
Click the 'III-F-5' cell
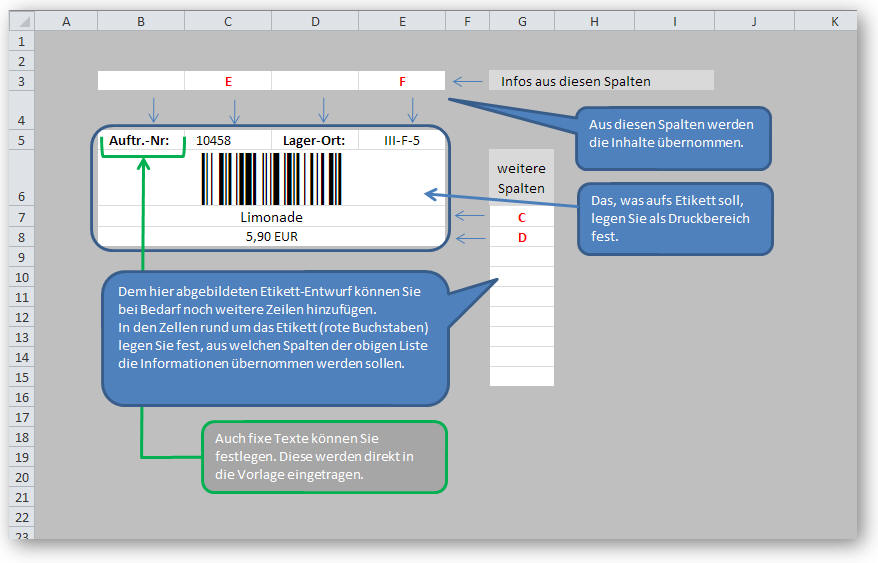pos(402,141)
